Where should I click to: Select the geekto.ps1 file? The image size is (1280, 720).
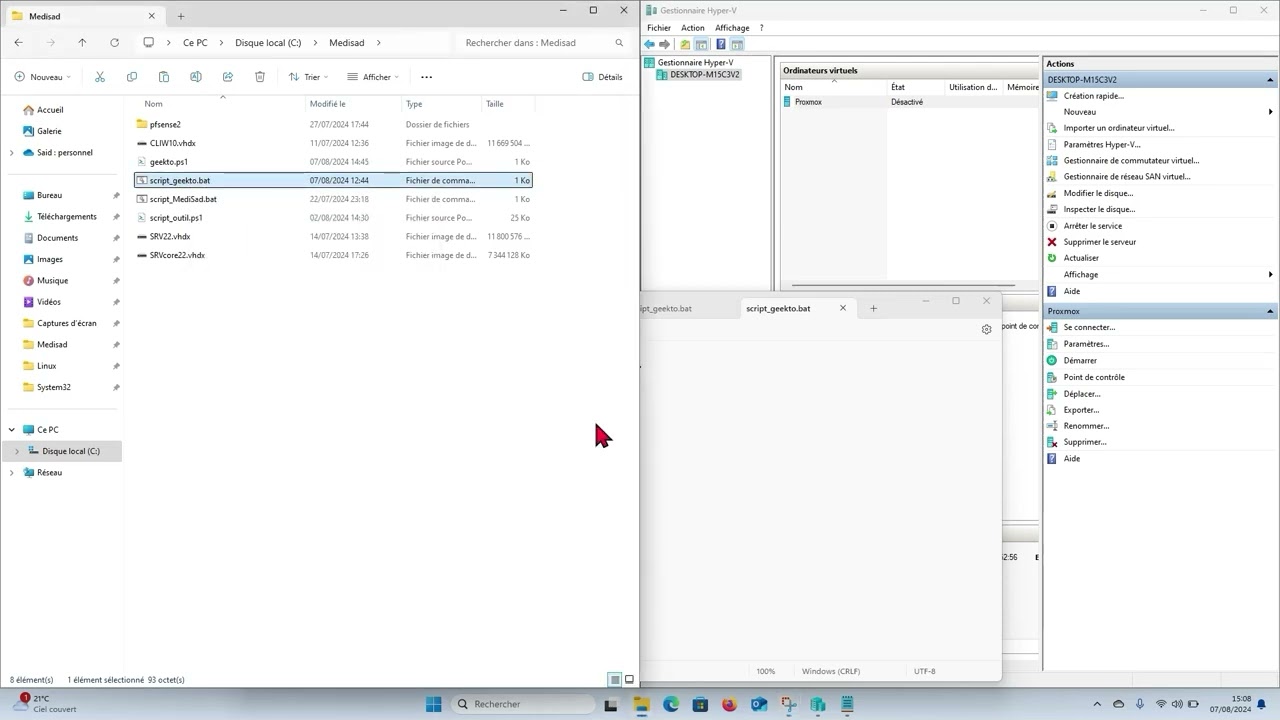click(333, 162)
